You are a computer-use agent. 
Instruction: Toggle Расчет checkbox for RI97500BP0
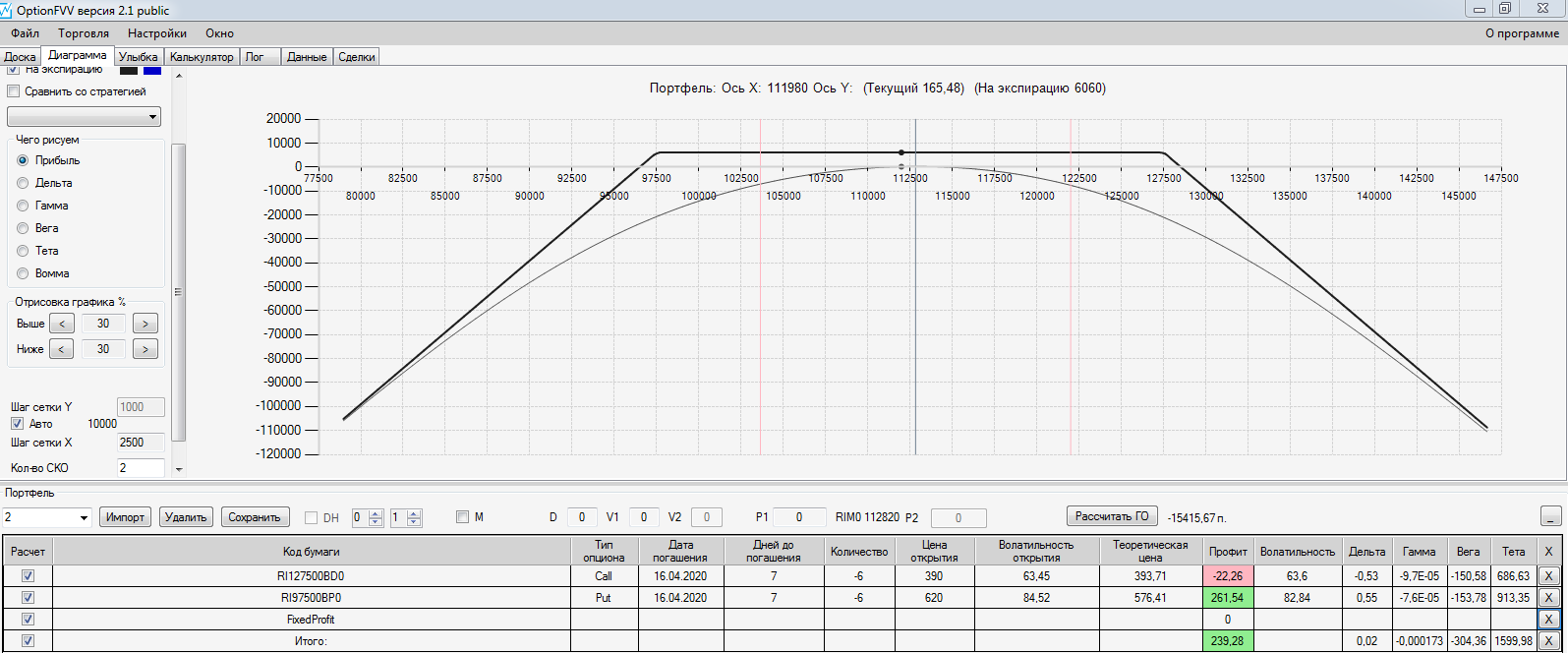click(28, 598)
